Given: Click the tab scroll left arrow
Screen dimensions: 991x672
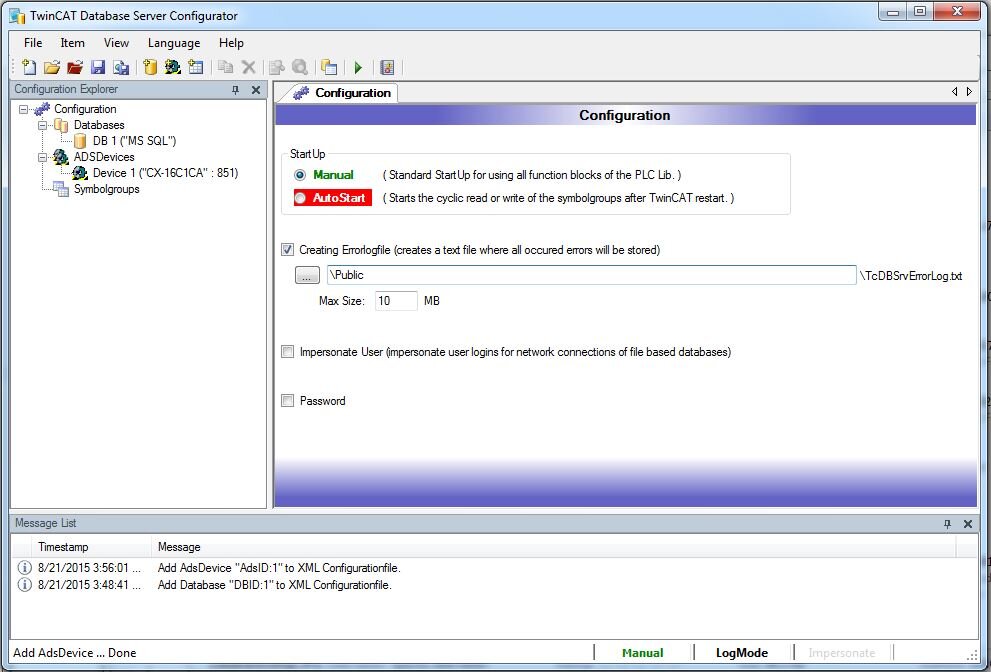Looking at the screenshot, I should (954, 92).
